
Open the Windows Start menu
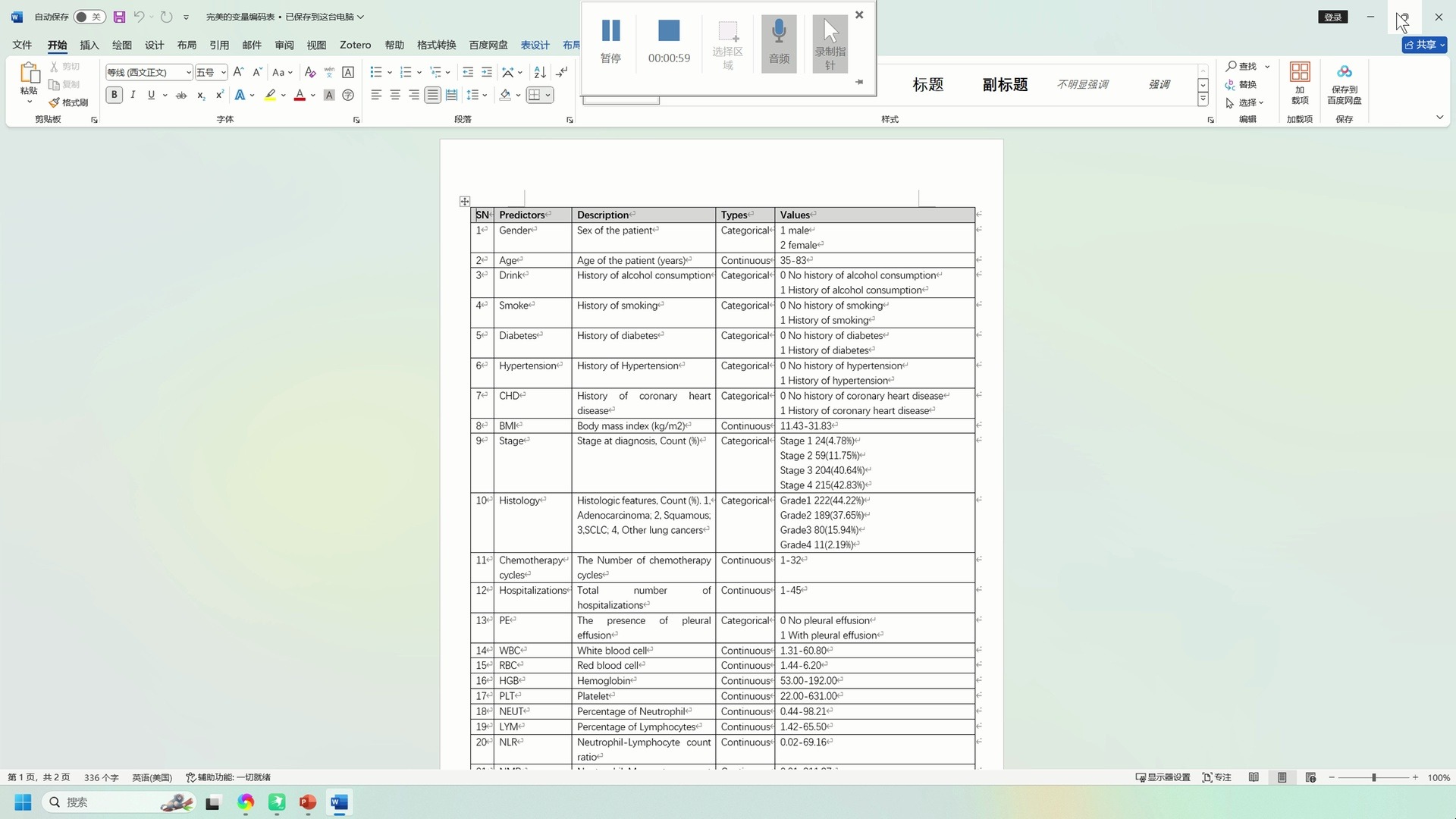click(23, 802)
